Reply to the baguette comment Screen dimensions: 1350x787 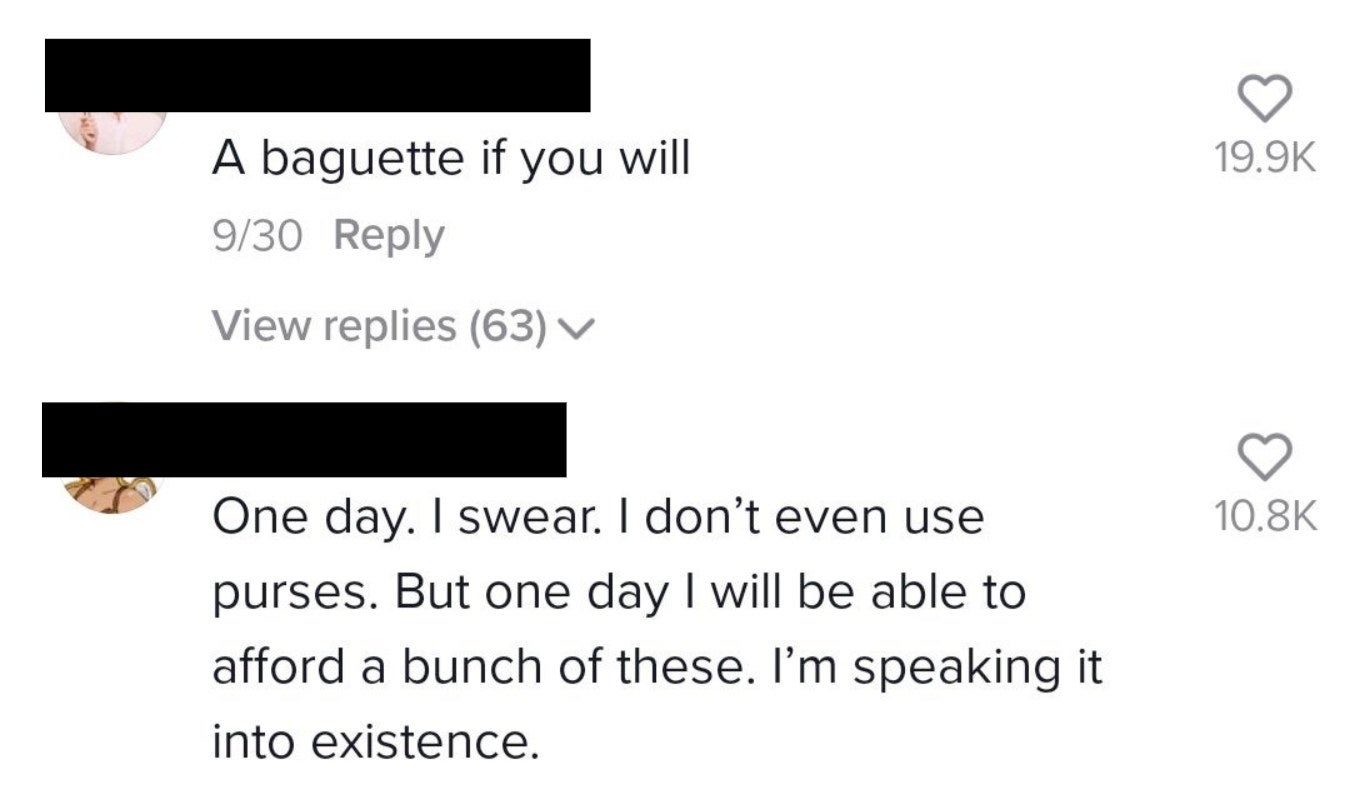(388, 238)
